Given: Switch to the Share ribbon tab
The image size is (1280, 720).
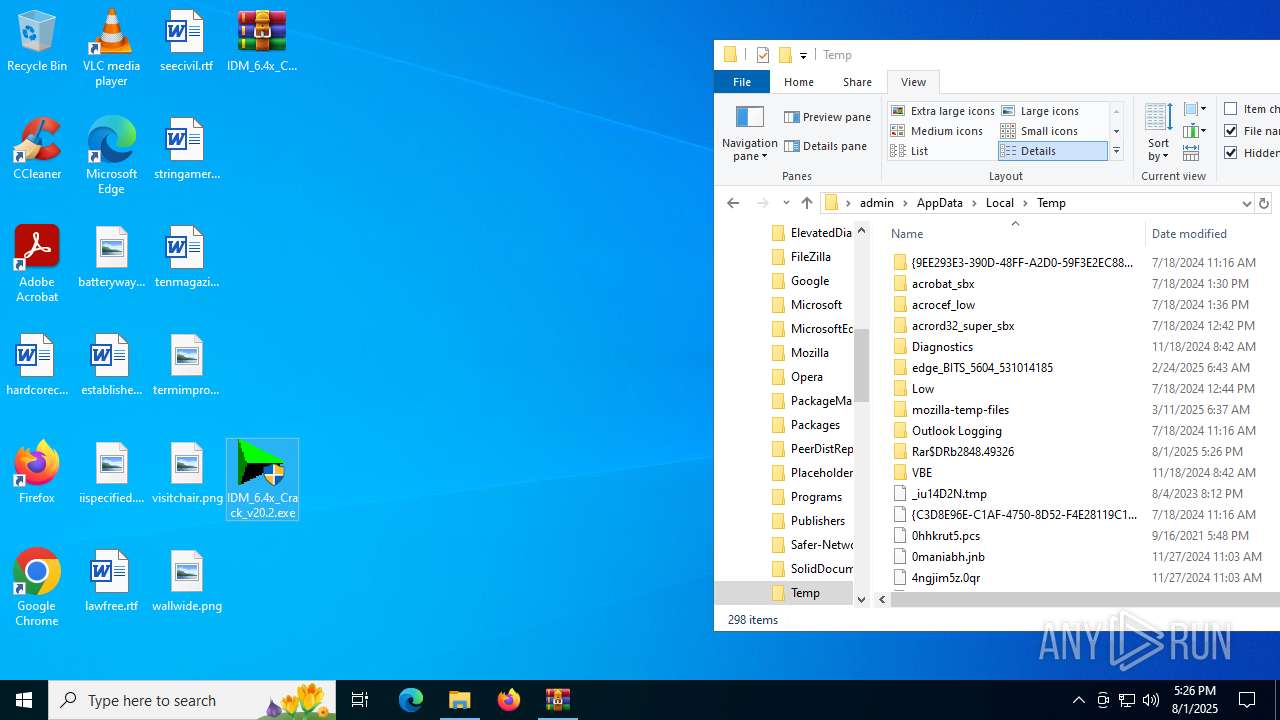Looking at the screenshot, I should pyautogui.click(x=857, y=82).
